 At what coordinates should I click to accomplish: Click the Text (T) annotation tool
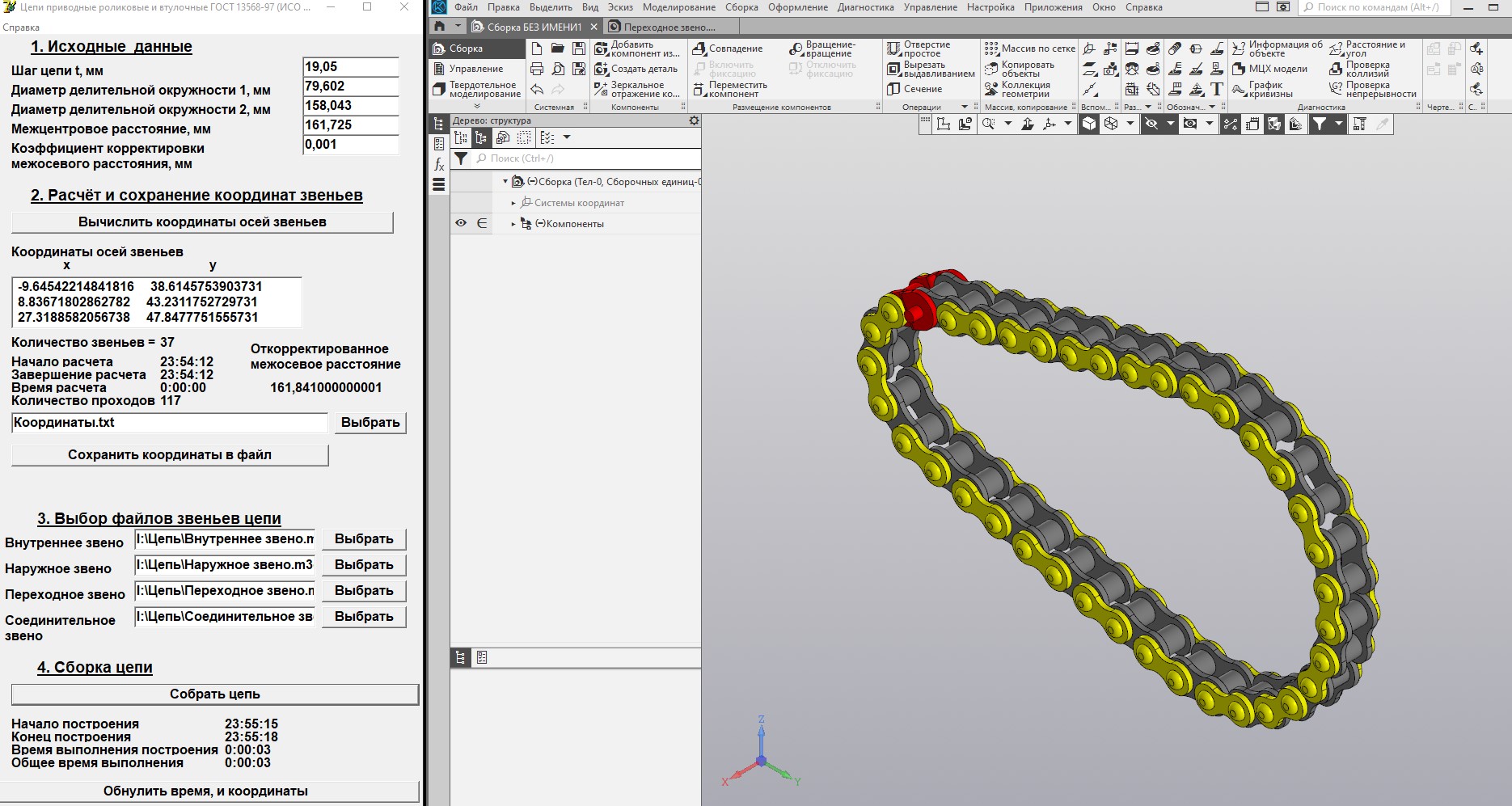click(1217, 89)
